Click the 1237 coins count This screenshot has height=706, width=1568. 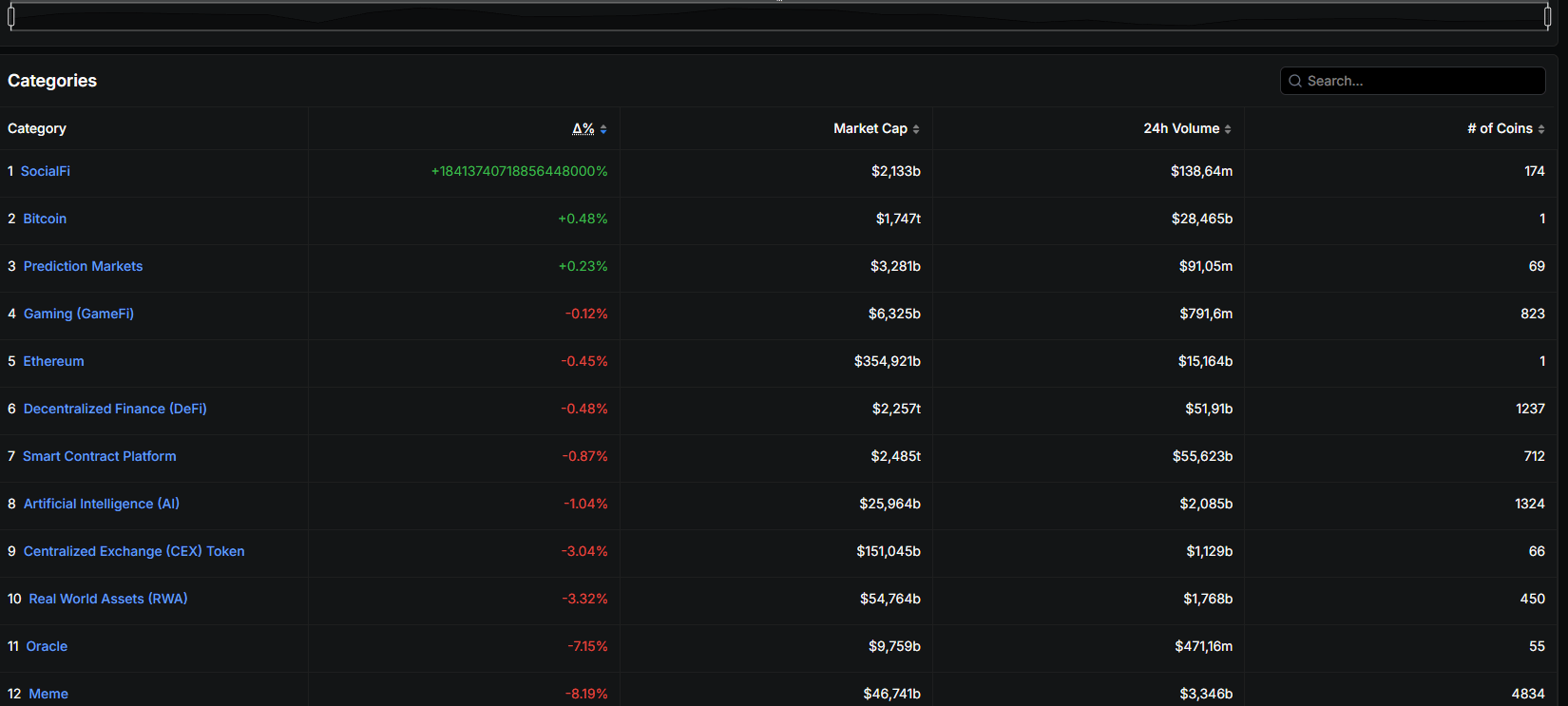(x=1530, y=409)
